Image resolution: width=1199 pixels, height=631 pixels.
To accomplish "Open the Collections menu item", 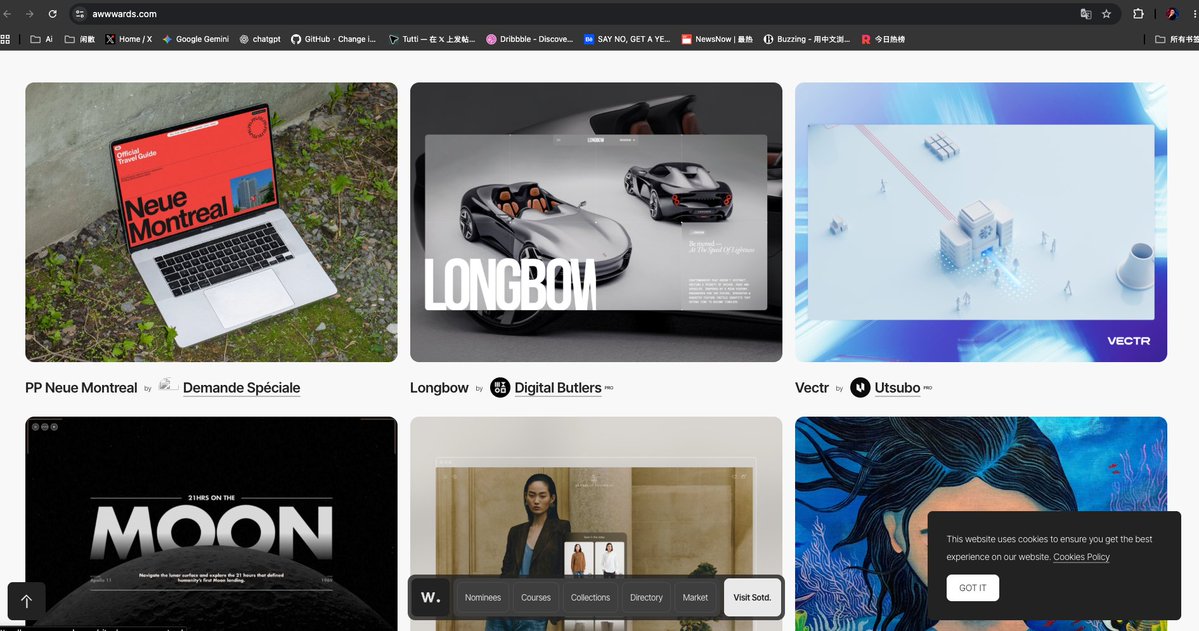I will tap(590, 597).
